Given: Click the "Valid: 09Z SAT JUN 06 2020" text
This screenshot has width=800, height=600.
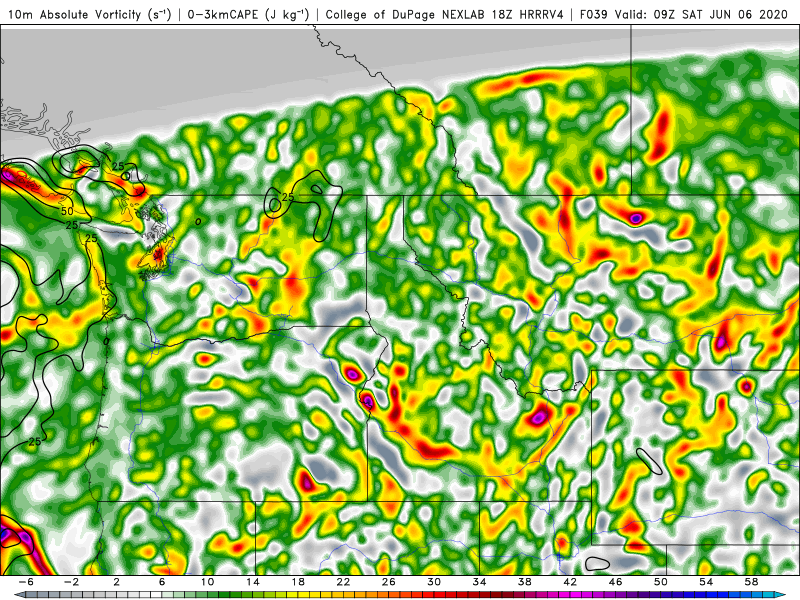Looking at the screenshot, I should 702,14.
